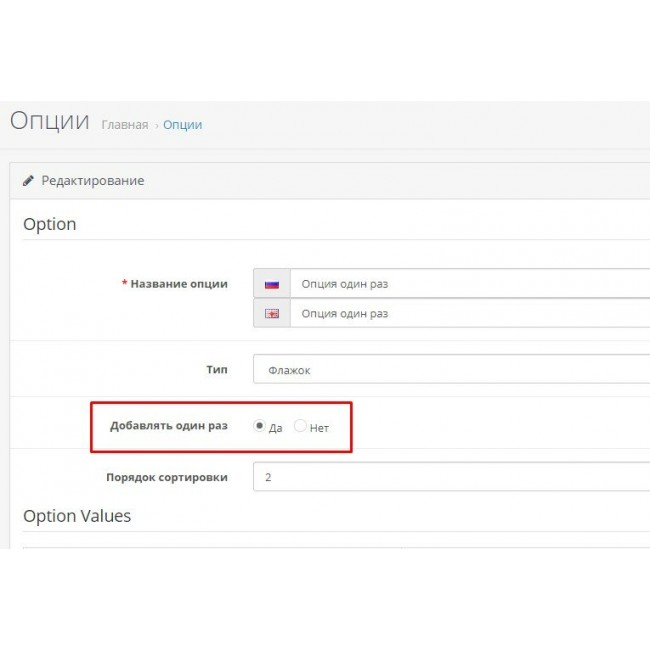
Task: Click the "Option" section heading
Action: coord(49,224)
